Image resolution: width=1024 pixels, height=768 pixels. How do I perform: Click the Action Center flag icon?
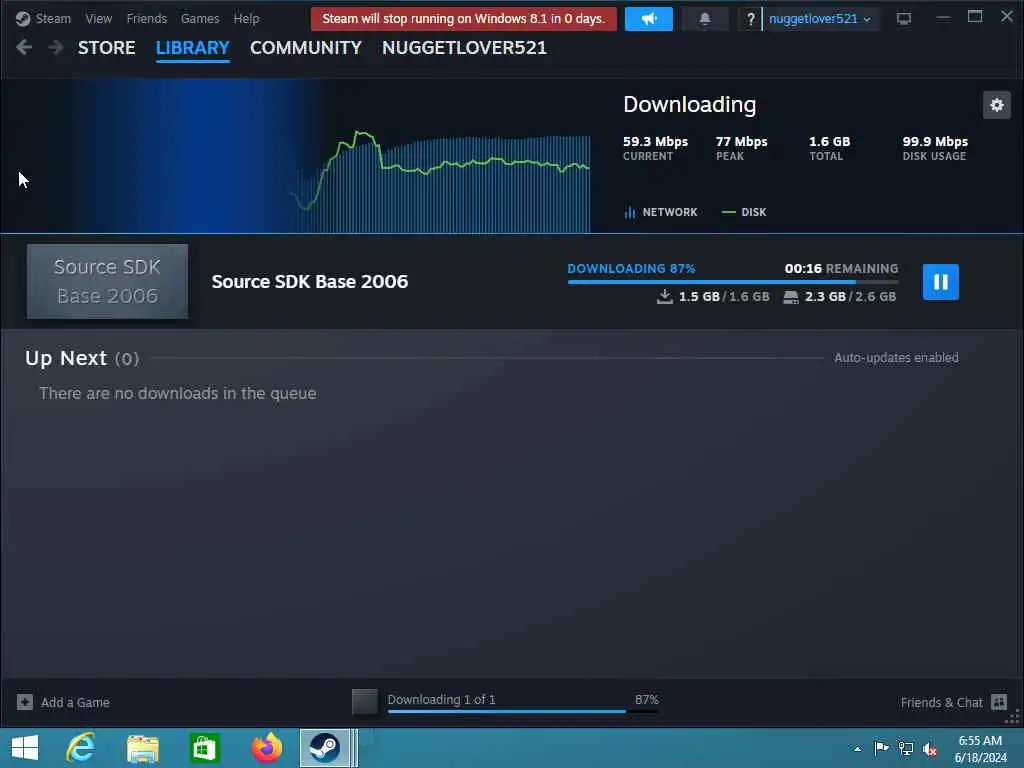pyautogui.click(x=881, y=749)
